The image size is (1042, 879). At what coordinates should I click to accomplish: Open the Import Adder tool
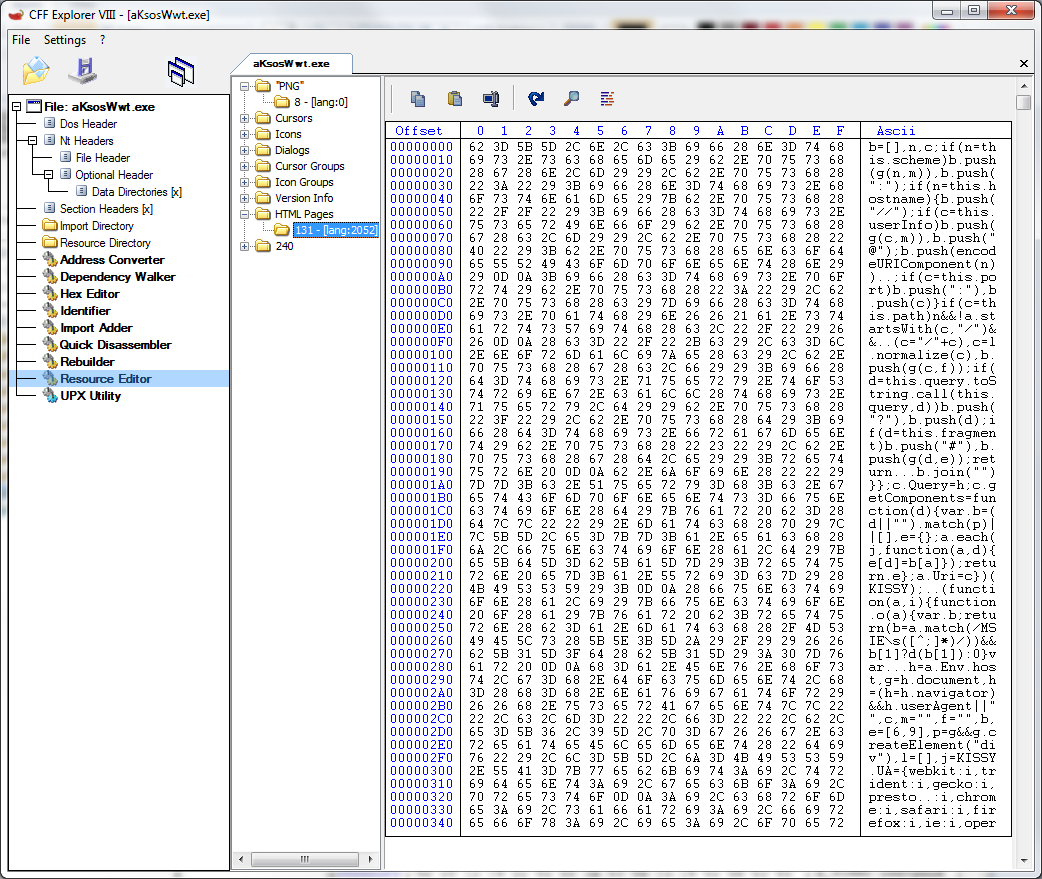[x=96, y=328]
